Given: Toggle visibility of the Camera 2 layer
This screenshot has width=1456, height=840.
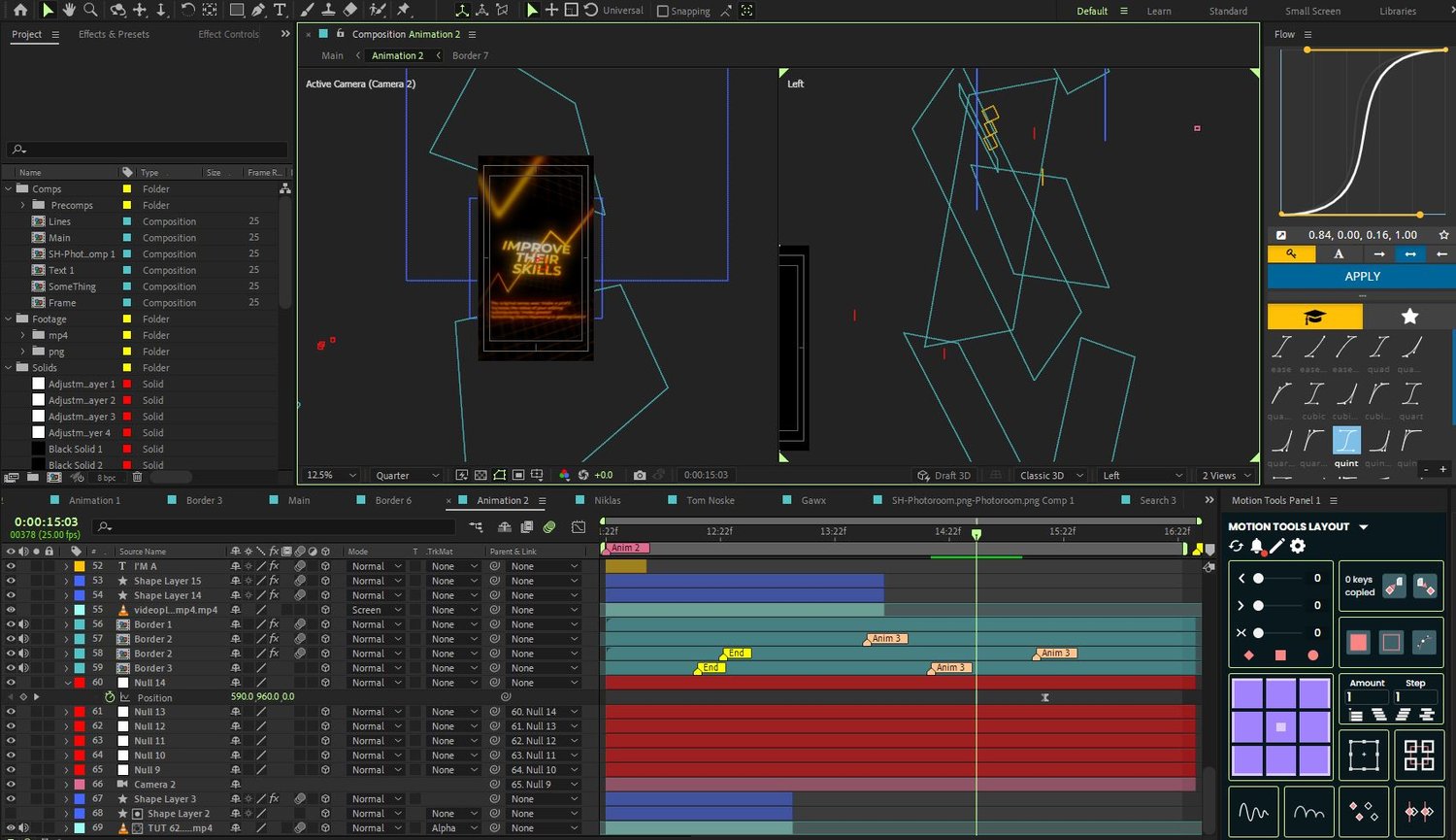Looking at the screenshot, I should (11, 785).
